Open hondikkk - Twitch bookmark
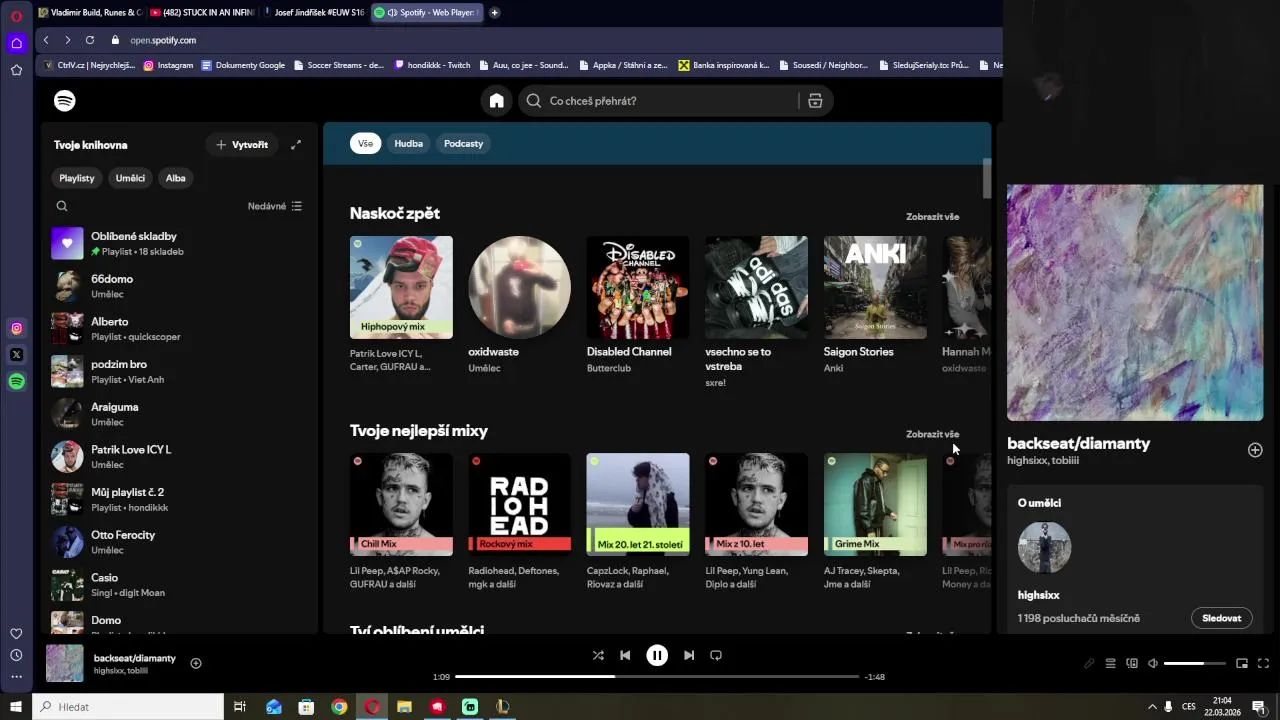Image resolution: width=1280 pixels, height=720 pixels. [x=432, y=65]
